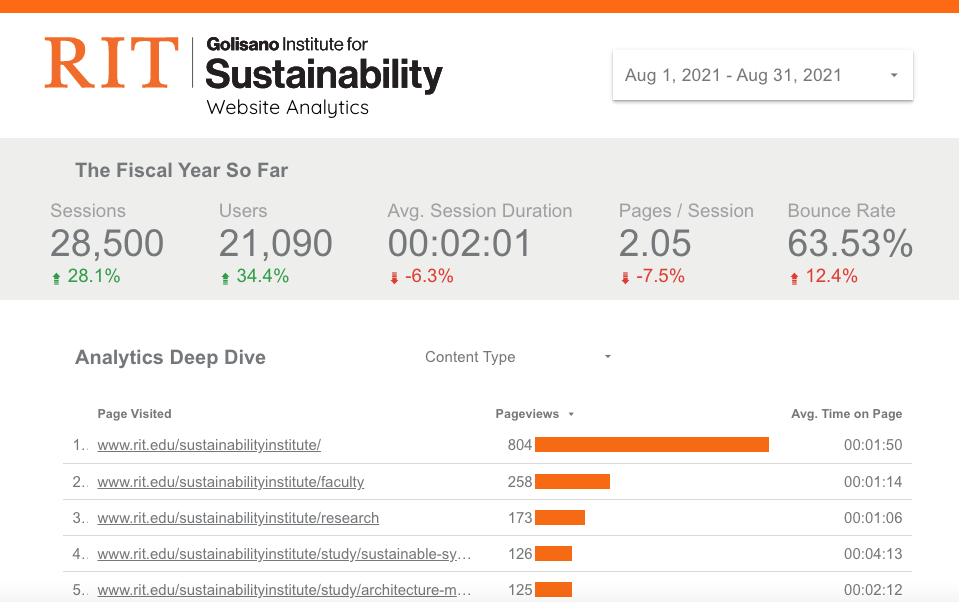The image size is (959, 602).
Task: Open the Aug 2021 date range dropdown
Action: pyautogui.click(x=763, y=75)
